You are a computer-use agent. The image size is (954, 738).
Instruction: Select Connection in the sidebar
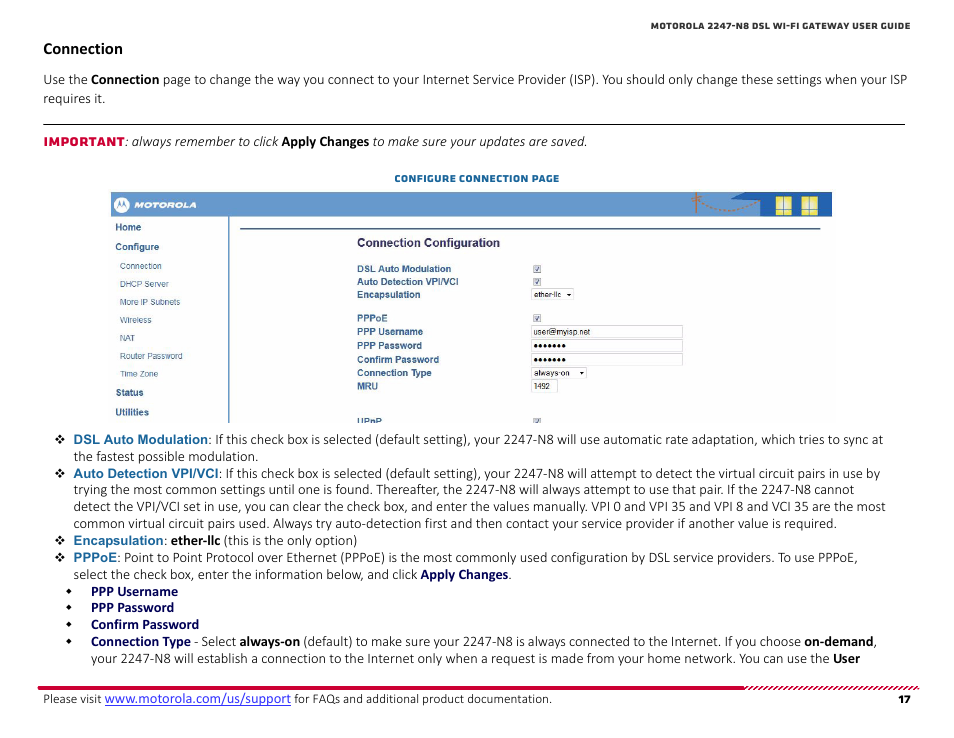point(141,266)
